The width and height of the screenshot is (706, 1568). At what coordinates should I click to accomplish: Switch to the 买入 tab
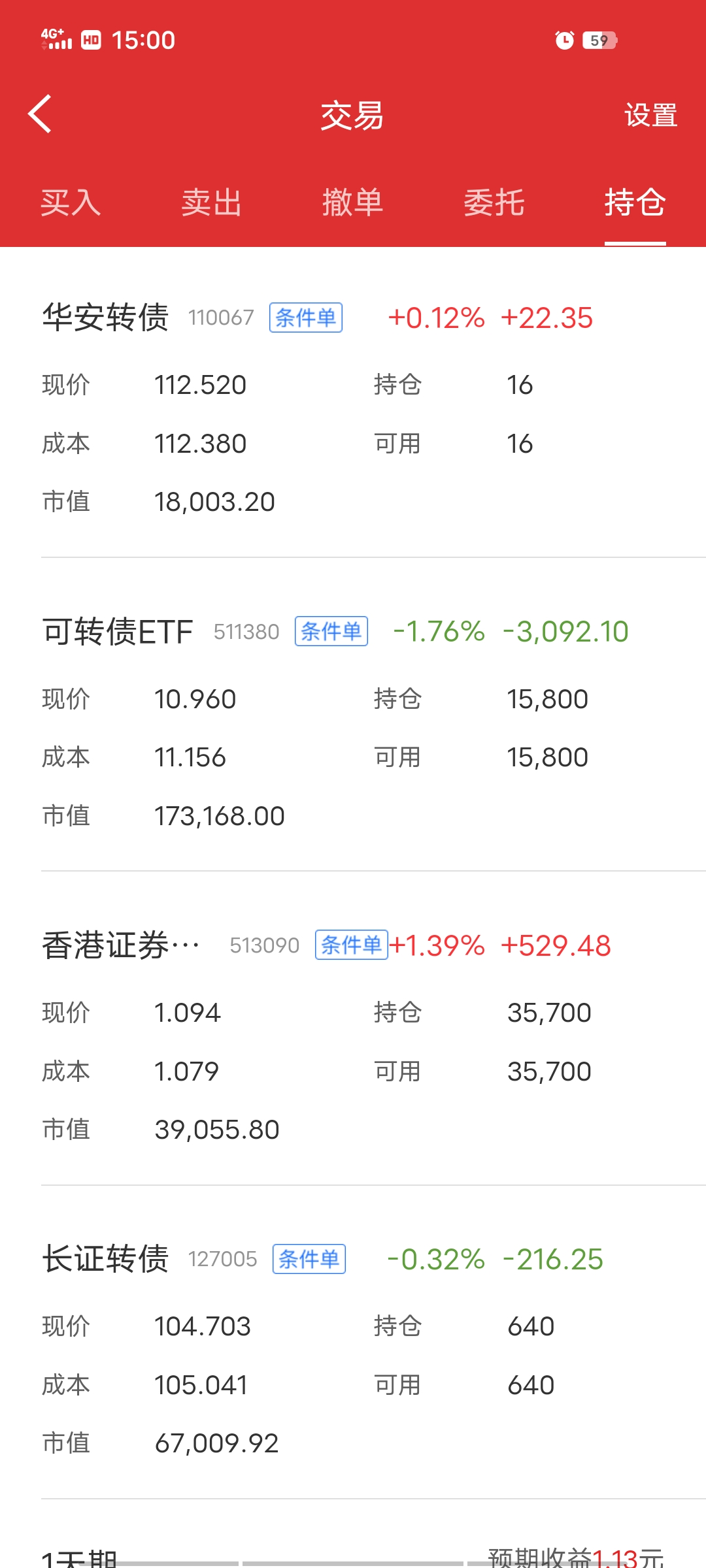[71, 203]
